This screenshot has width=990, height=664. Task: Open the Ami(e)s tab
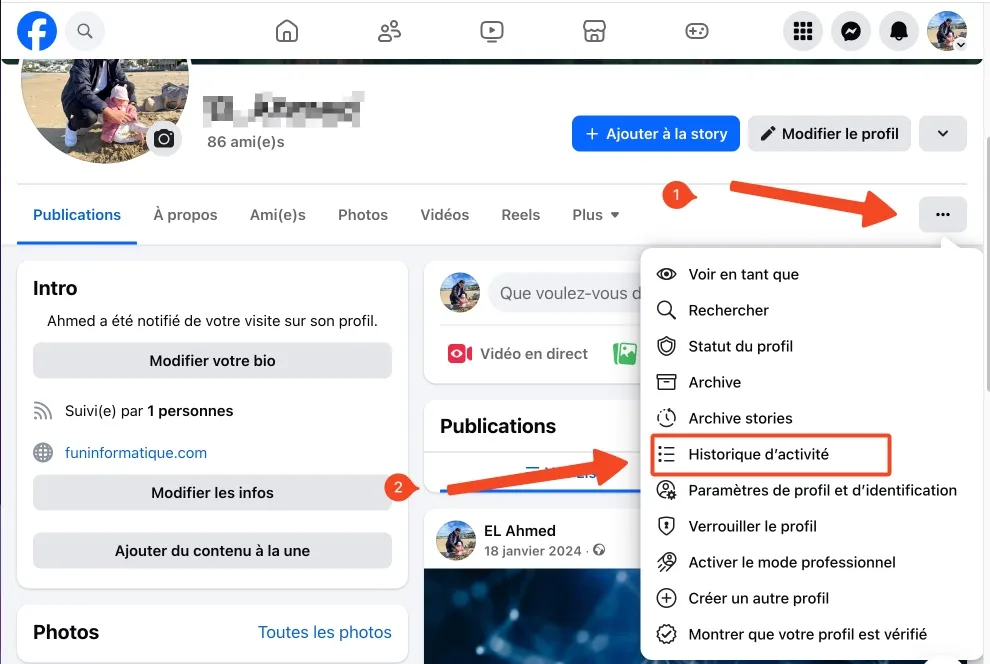278,215
